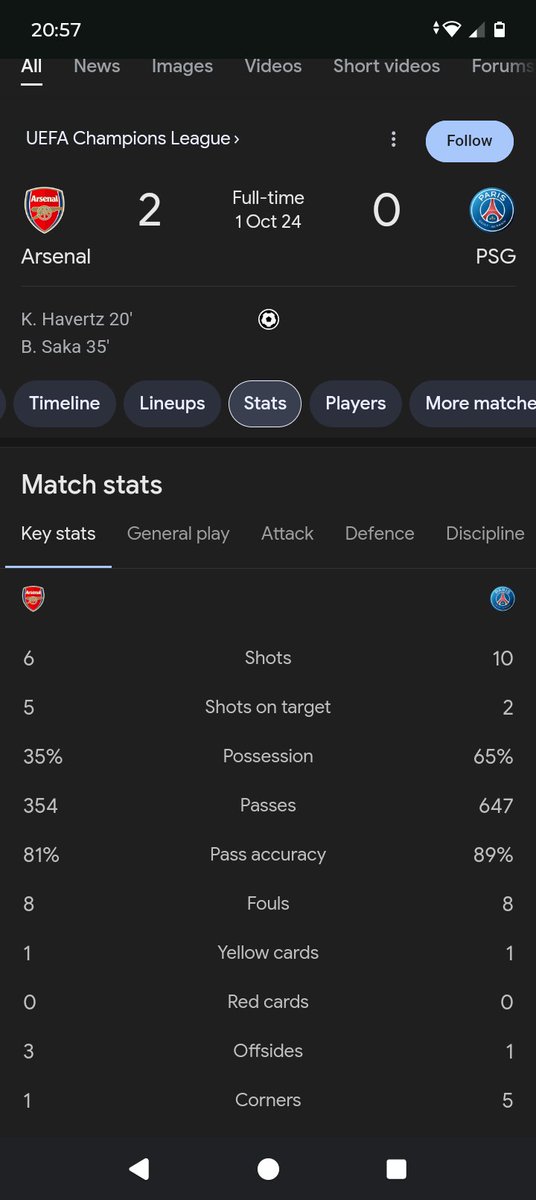Tap the PSG club crest icon
The image size is (536, 1200).
tap(492, 210)
